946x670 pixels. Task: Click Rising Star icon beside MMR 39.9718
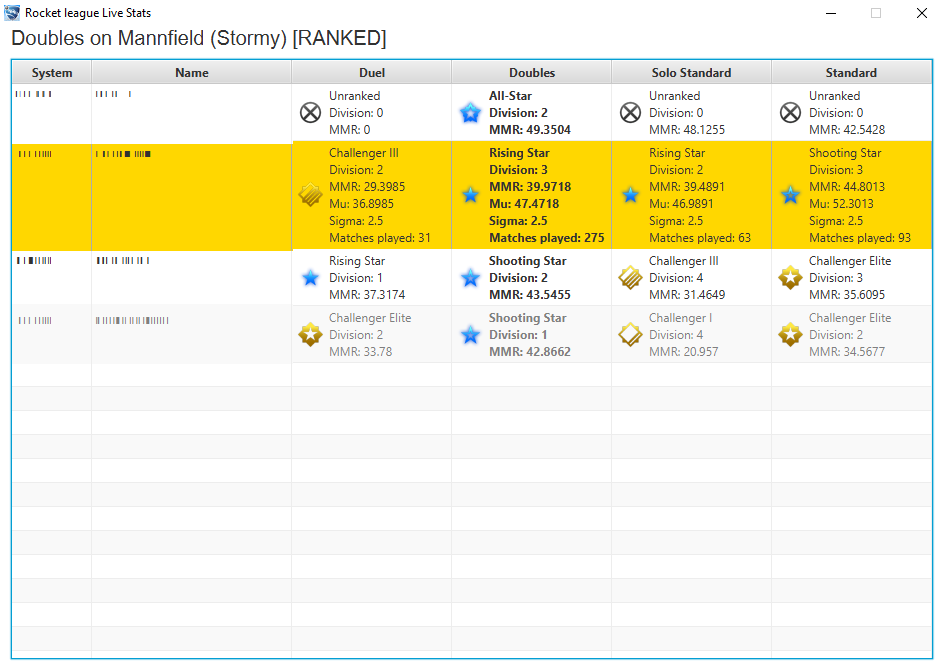pos(470,195)
